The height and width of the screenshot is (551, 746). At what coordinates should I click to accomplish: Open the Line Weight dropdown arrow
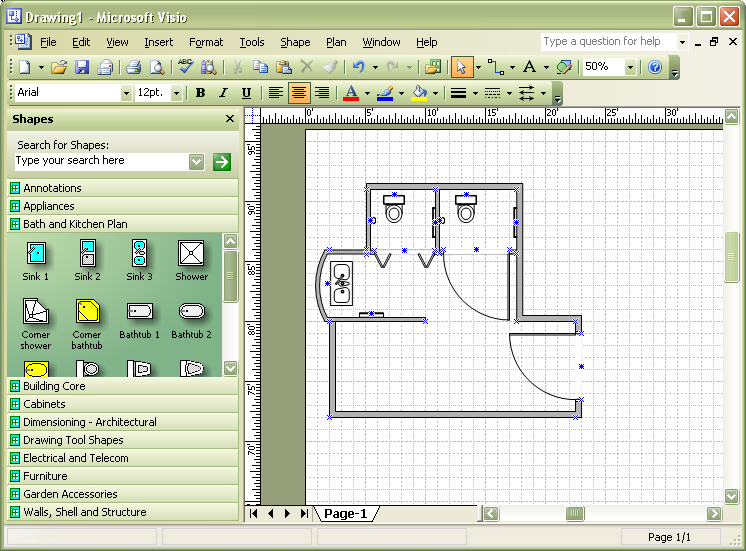[475, 93]
